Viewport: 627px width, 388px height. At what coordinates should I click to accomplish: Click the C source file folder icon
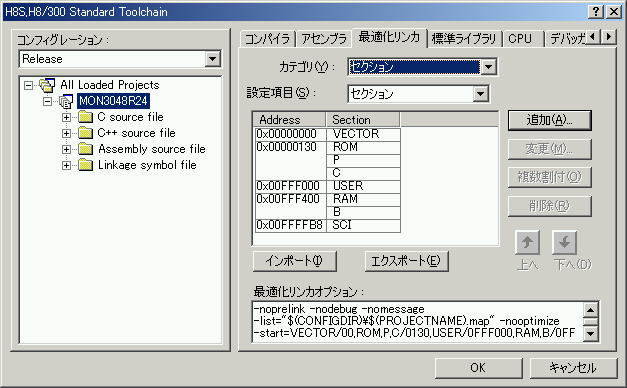[x=85, y=117]
